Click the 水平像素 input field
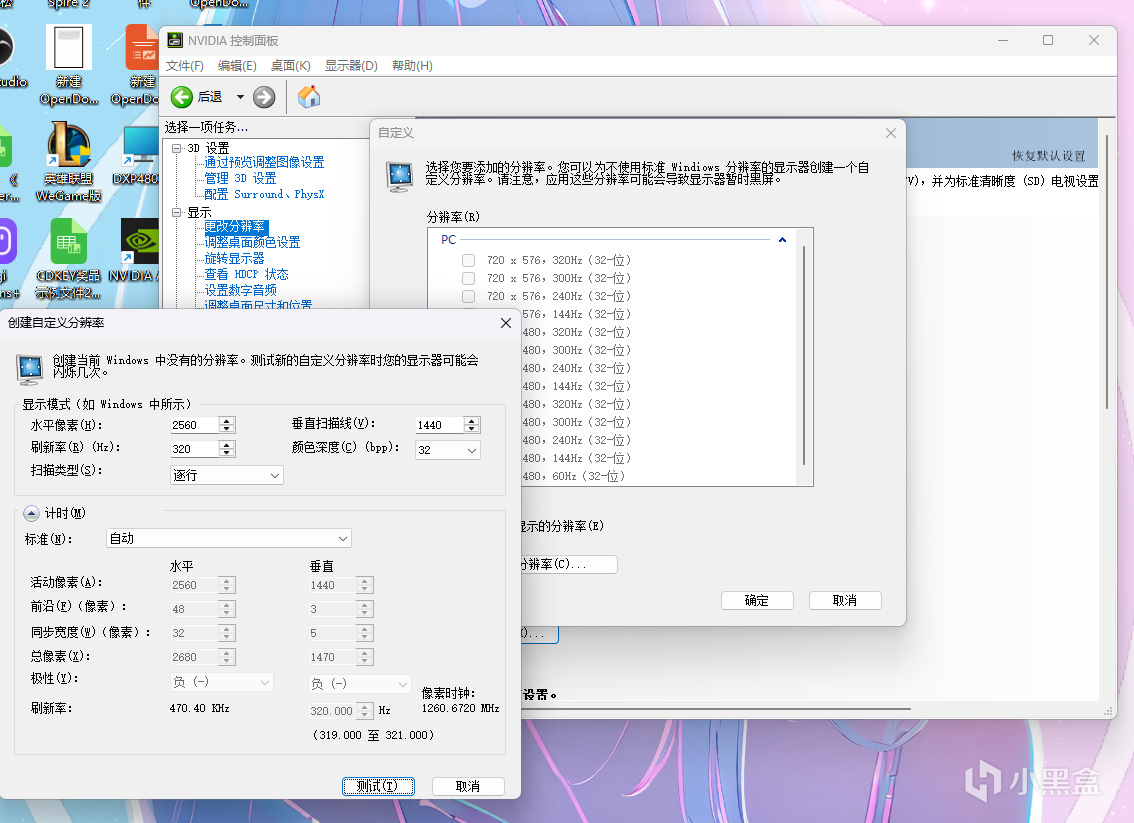Screen dimensions: 1134x823 [194, 425]
